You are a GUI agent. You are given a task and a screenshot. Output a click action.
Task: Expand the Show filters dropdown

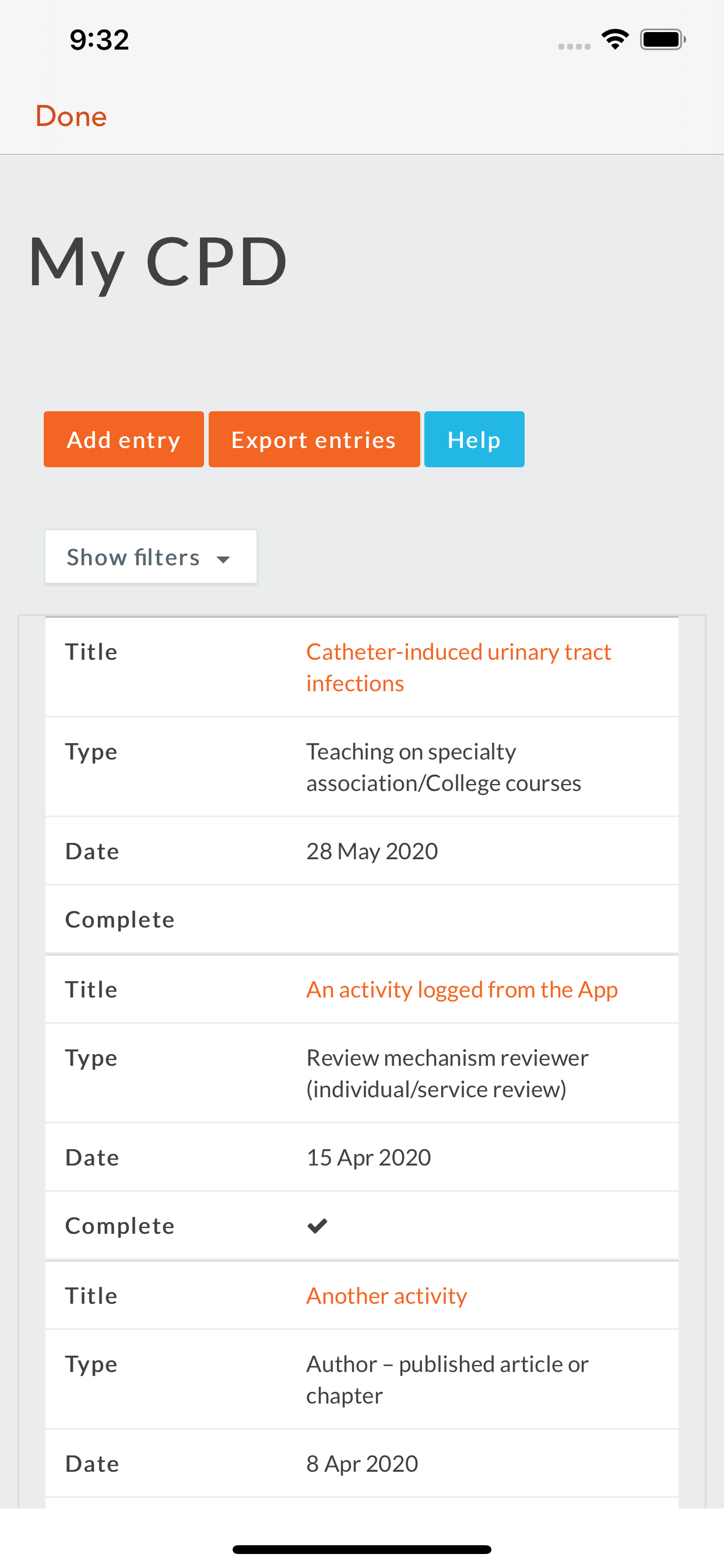pyautogui.click(x=150, y=557)
